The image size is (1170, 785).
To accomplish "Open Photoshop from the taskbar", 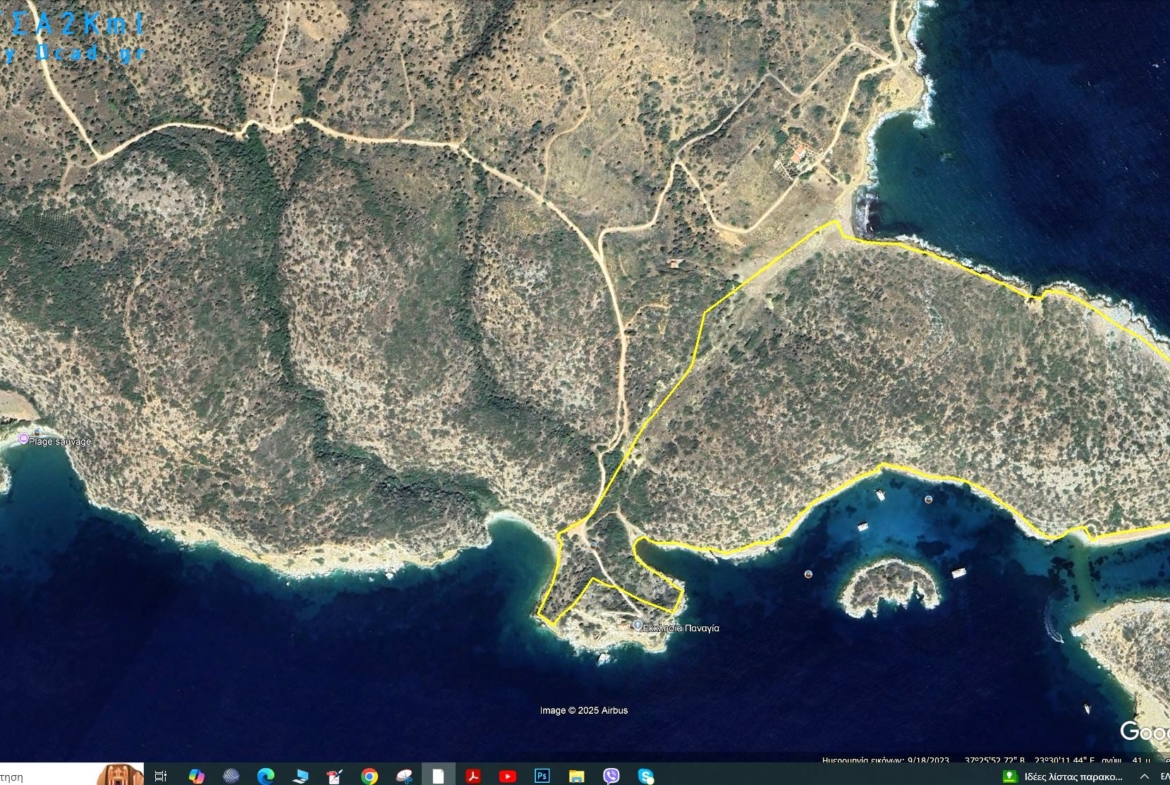I will 542,776.
